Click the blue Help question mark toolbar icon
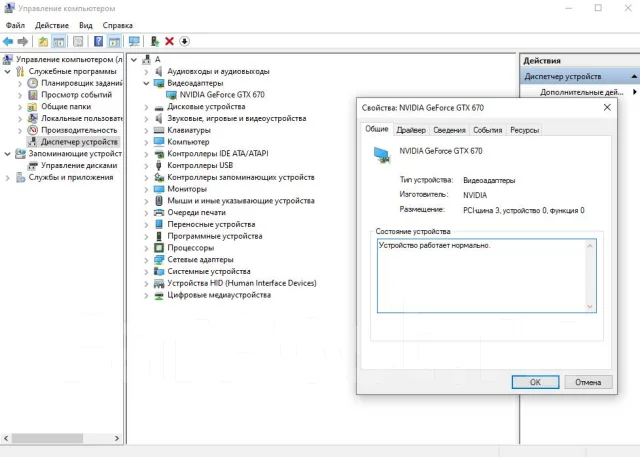 click(98, 41)
